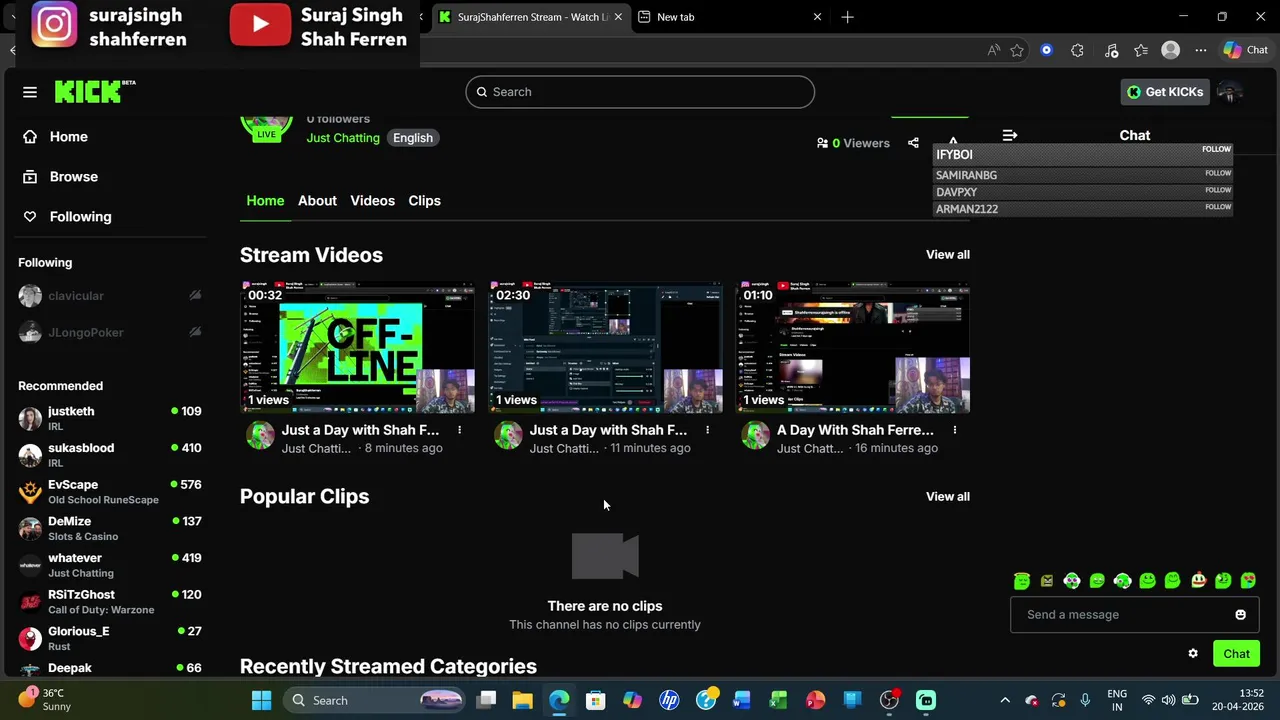Open Read aloud icon in address bar
The width and height of the screenshot is (1280, 720).
993,50
